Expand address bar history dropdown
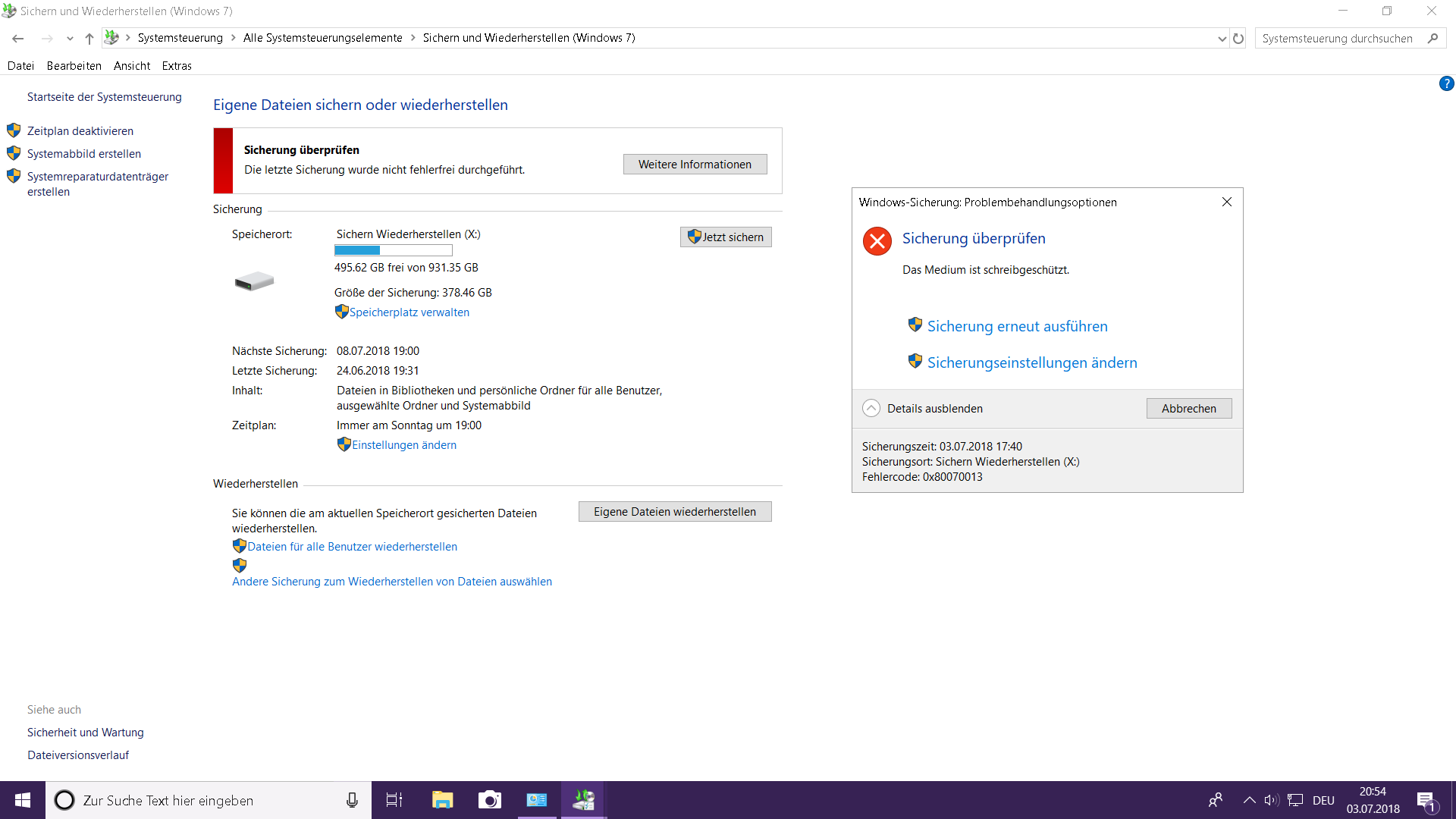 click(x=1222, y=39)
